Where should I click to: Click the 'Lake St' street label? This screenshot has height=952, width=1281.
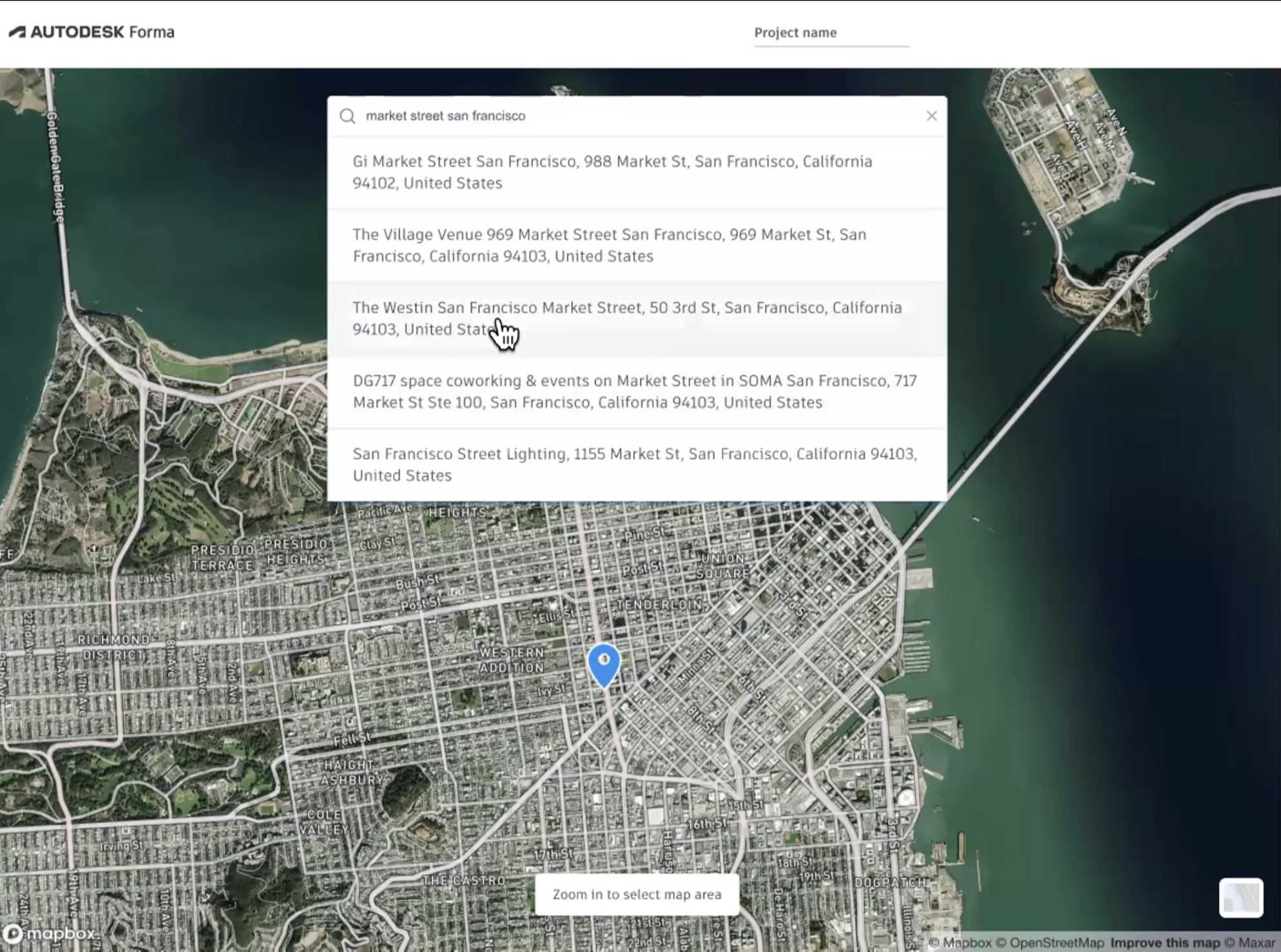click(157, 578)
